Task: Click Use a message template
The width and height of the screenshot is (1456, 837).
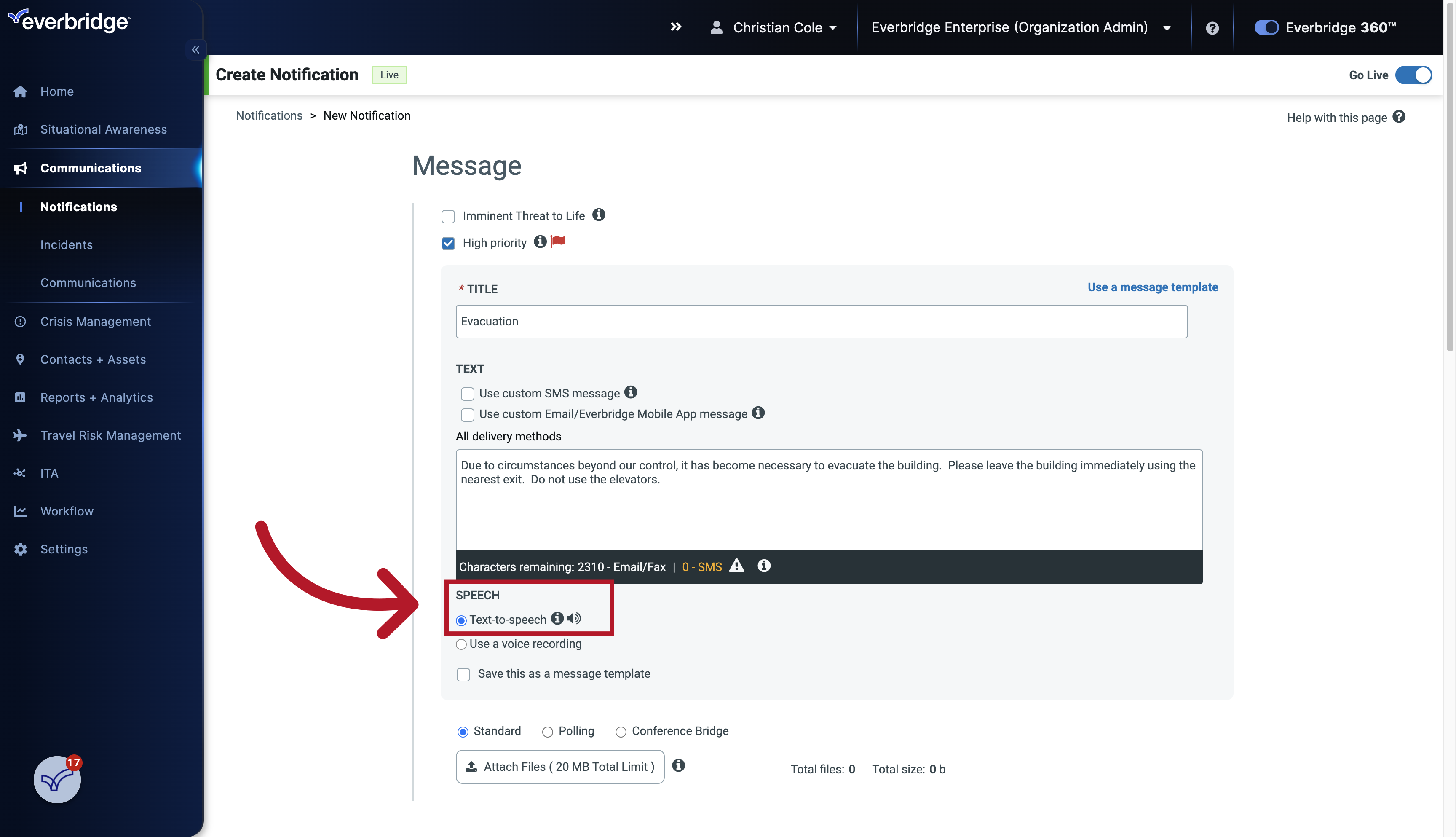Action: pos(1153,287)
